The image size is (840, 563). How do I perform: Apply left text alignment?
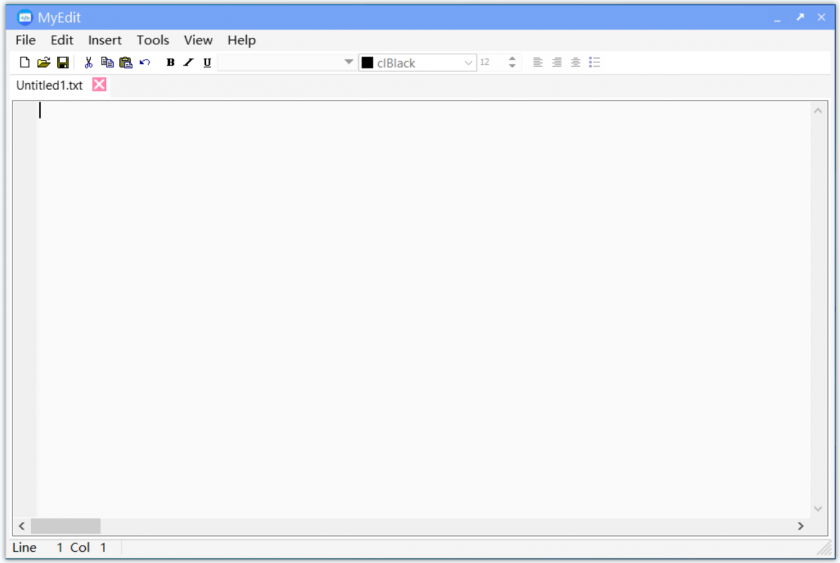coord(538,62)
